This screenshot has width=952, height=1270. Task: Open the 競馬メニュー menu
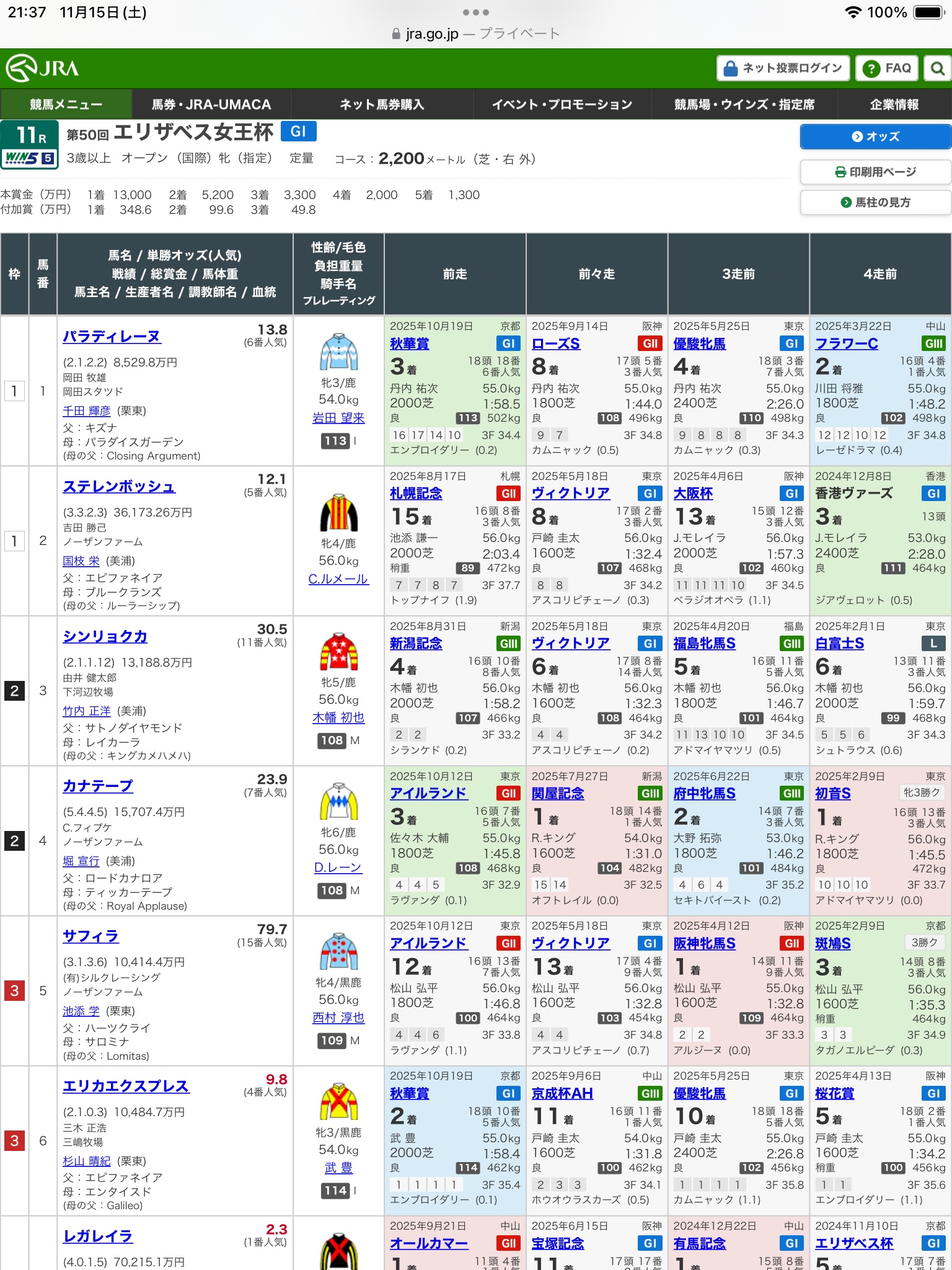coord(66,104)
